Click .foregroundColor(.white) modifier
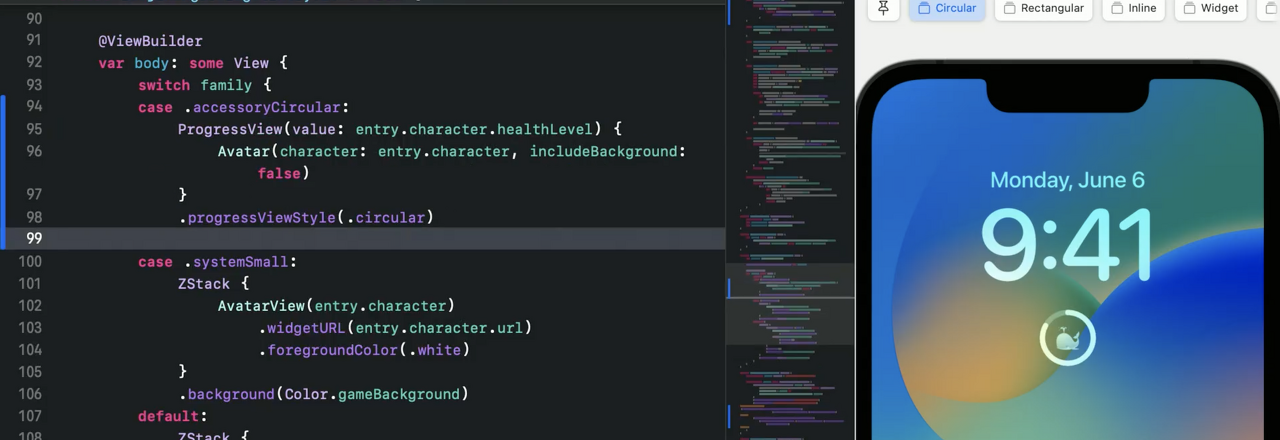The width and height of the screenshot is (1280, 440). (x=364, y=350)
